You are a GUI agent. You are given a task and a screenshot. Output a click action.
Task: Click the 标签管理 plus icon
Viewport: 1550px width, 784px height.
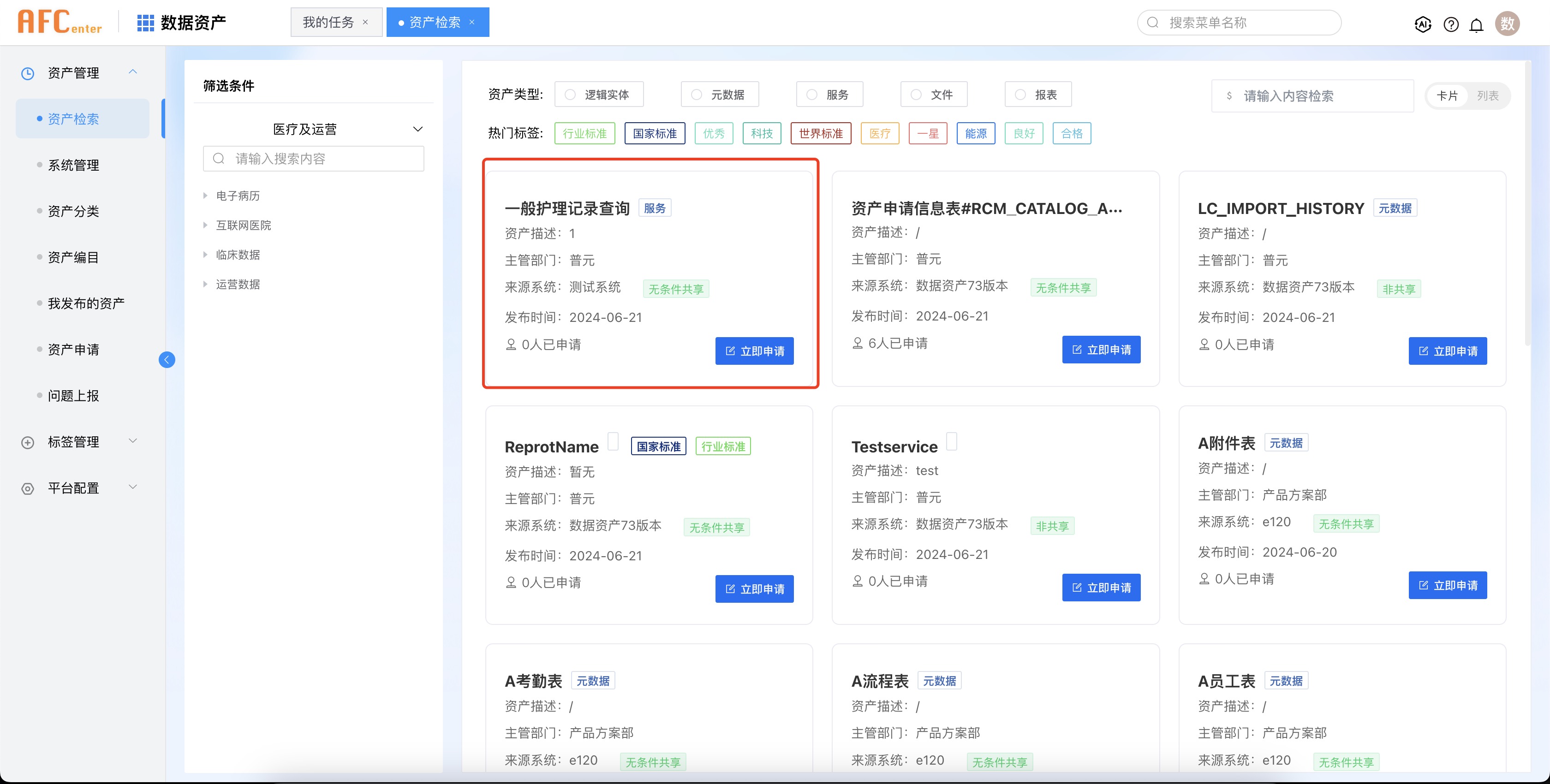click(x=28, y=442)
